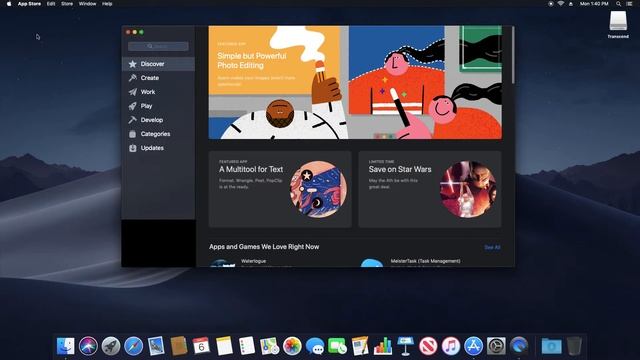This screenshot has width=640, height=360.
Task: Open the Edit menu
Action: (51, 4)
